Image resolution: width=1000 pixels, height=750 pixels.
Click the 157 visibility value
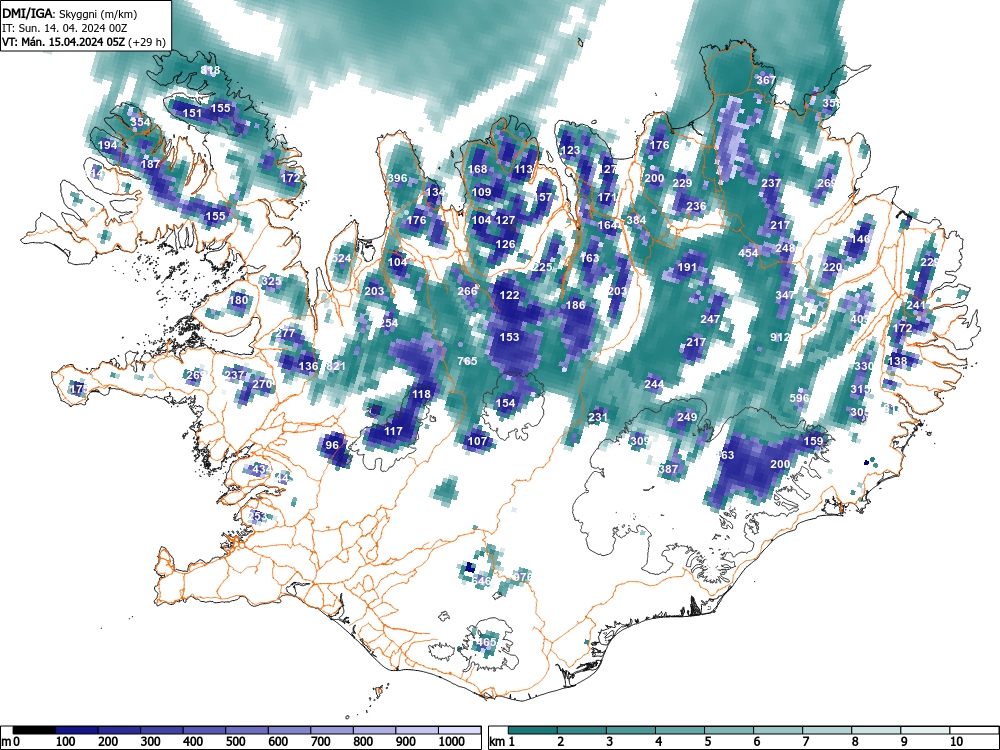coord(543,198)
